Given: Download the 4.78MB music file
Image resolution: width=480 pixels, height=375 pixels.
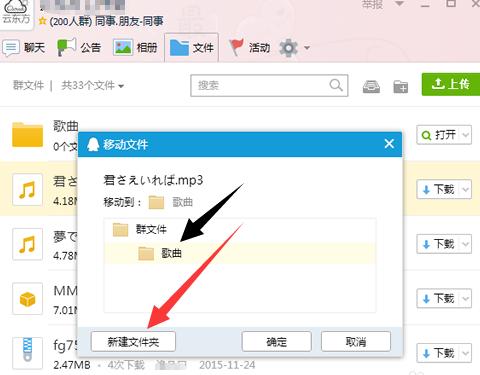Looking at the screenshot, I should click(x=438, y=244).
